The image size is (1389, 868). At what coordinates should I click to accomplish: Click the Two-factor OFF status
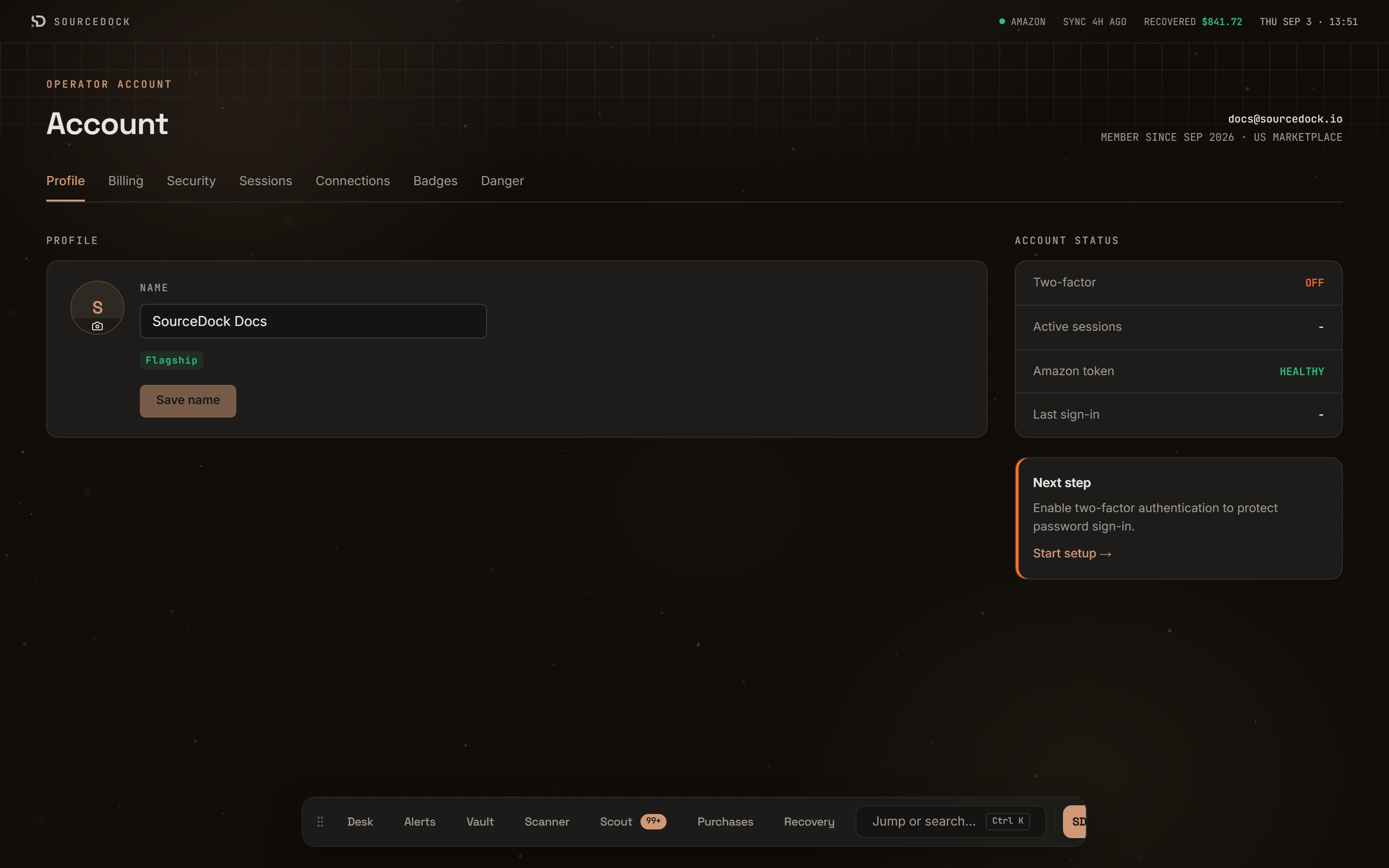1314,283
